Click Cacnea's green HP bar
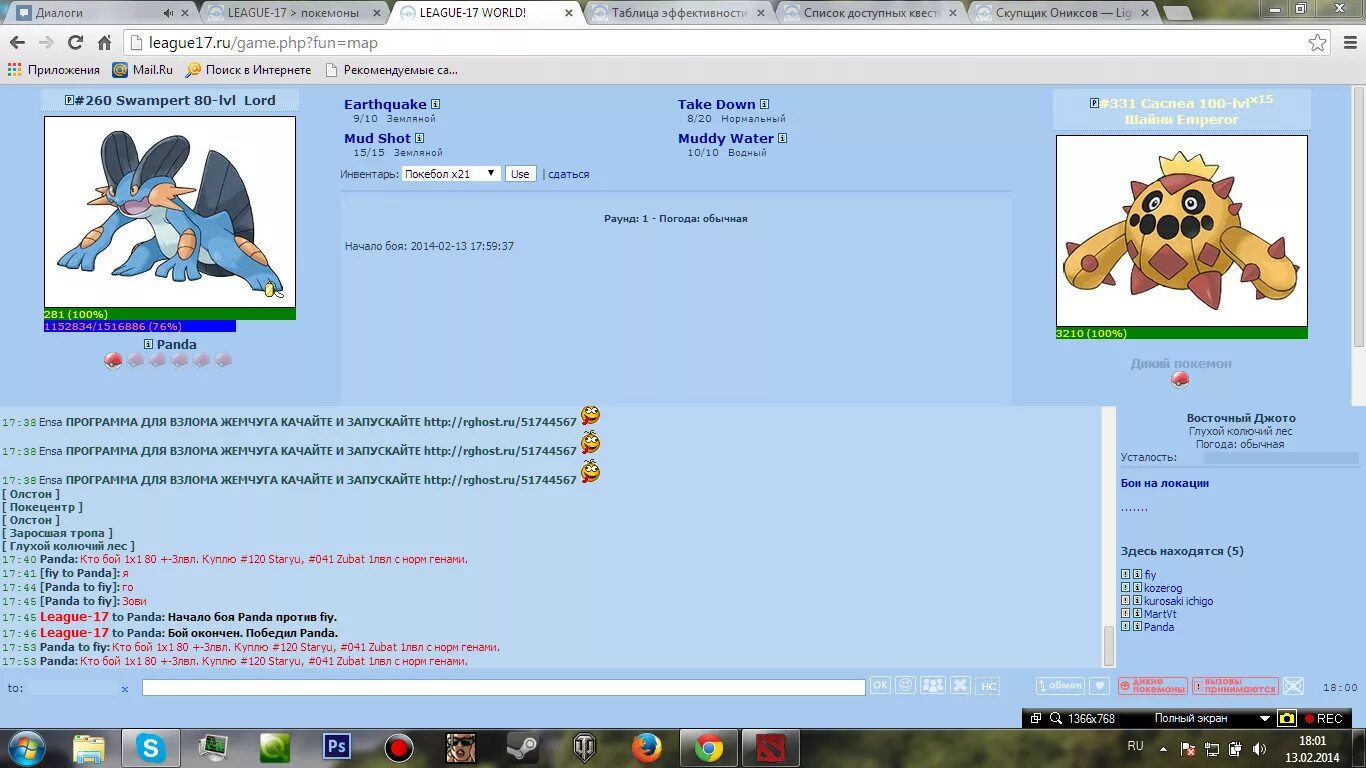1366x768 pixels. coord(1182,333)
